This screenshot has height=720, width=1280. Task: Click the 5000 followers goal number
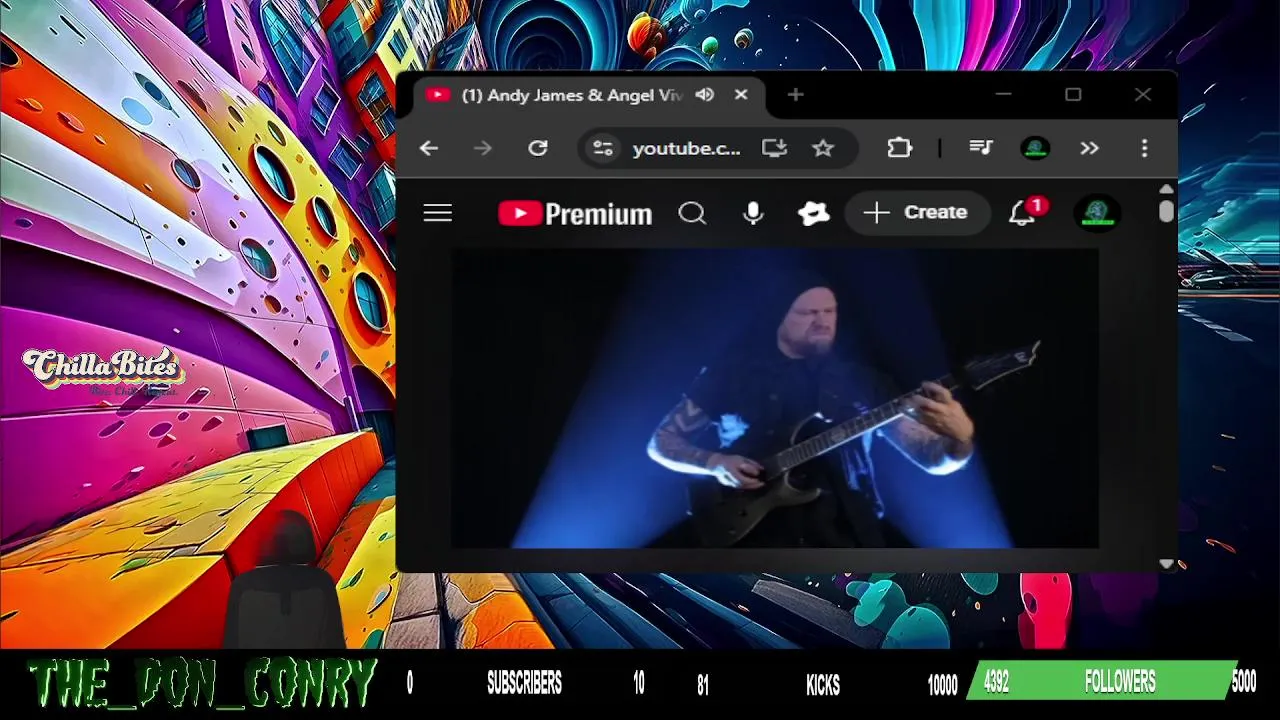(x=1244, y=682)
